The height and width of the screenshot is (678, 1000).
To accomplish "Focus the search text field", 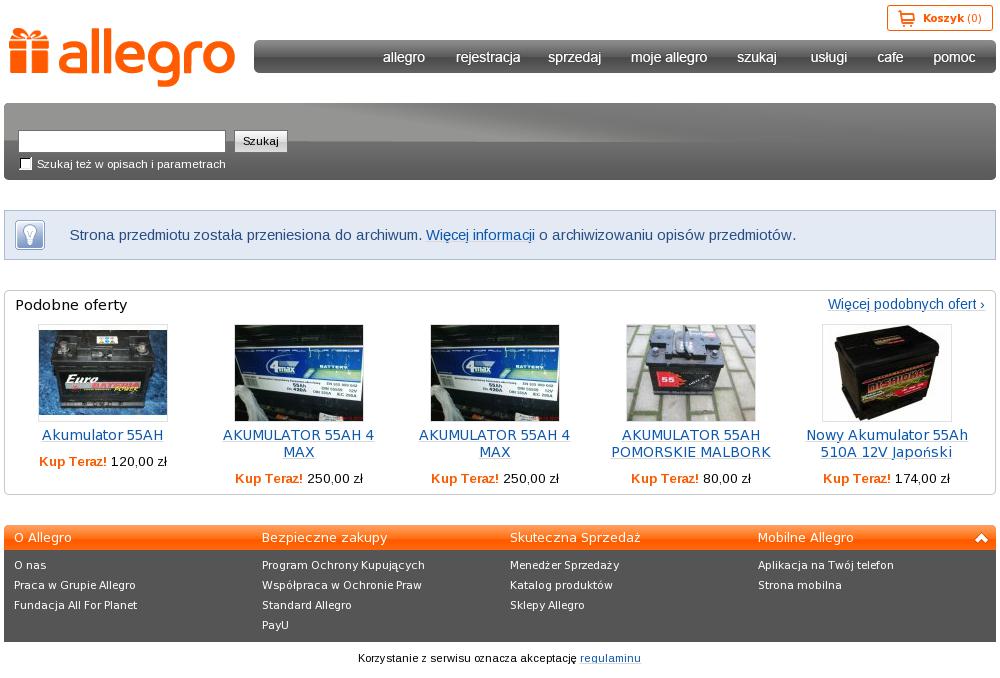I will [122, 141].
